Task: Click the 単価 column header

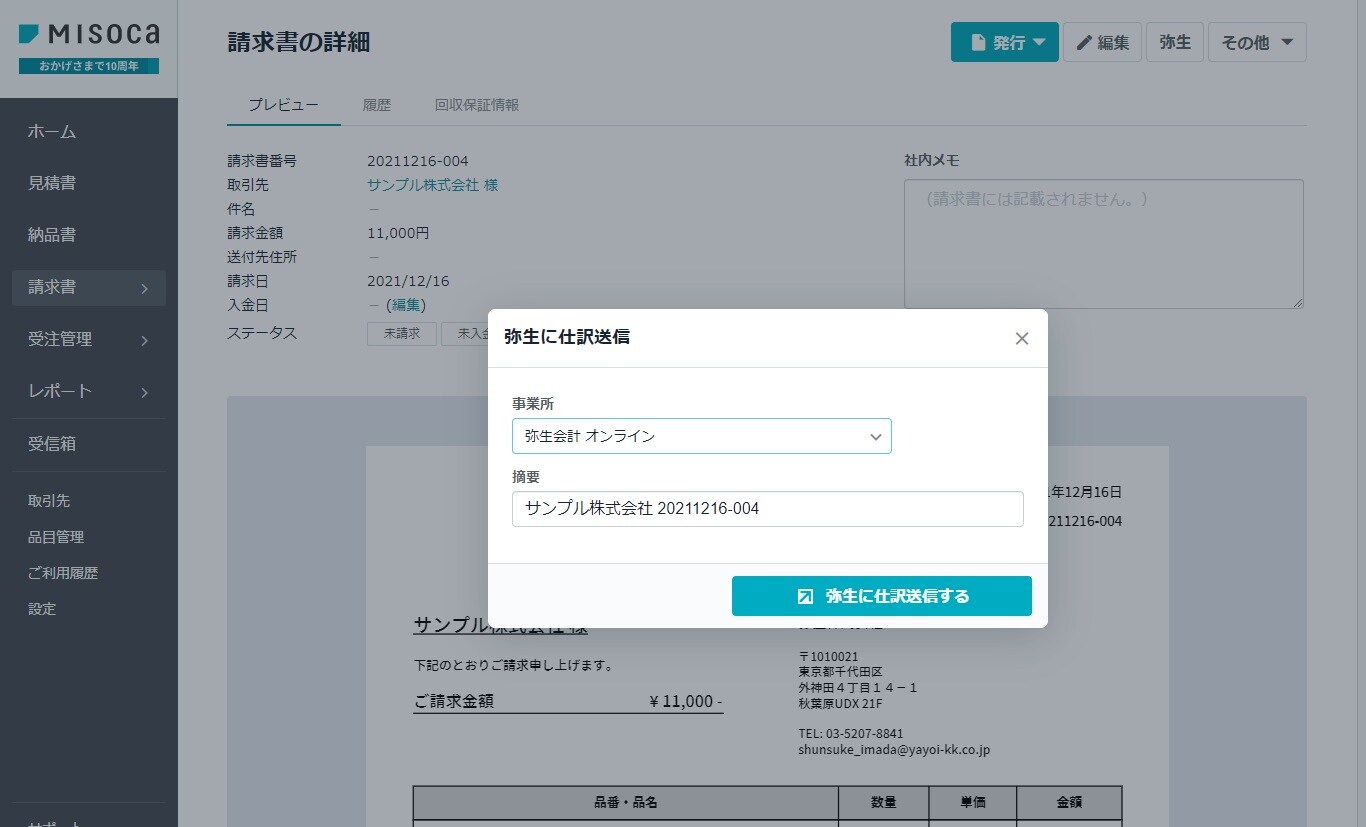Action: click(973, 802)
